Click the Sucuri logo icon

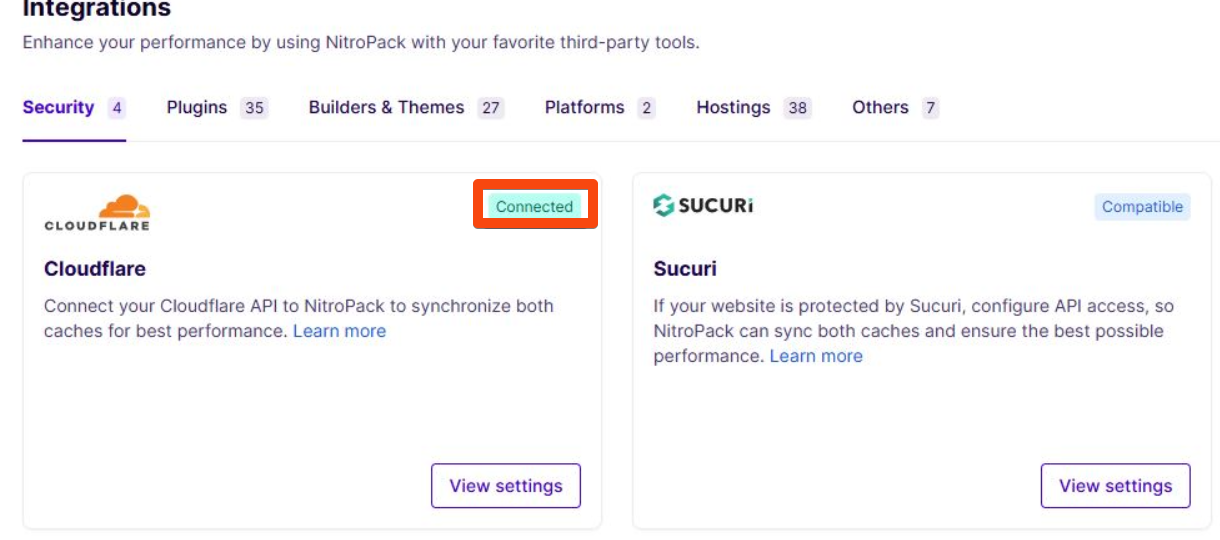[703, 206]
